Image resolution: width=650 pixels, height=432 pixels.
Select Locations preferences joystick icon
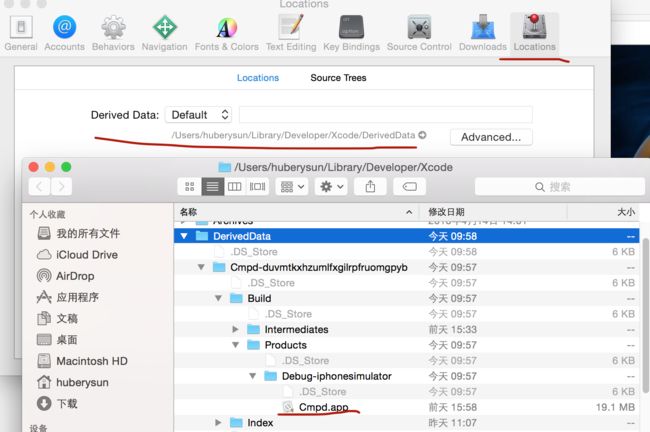534,27
